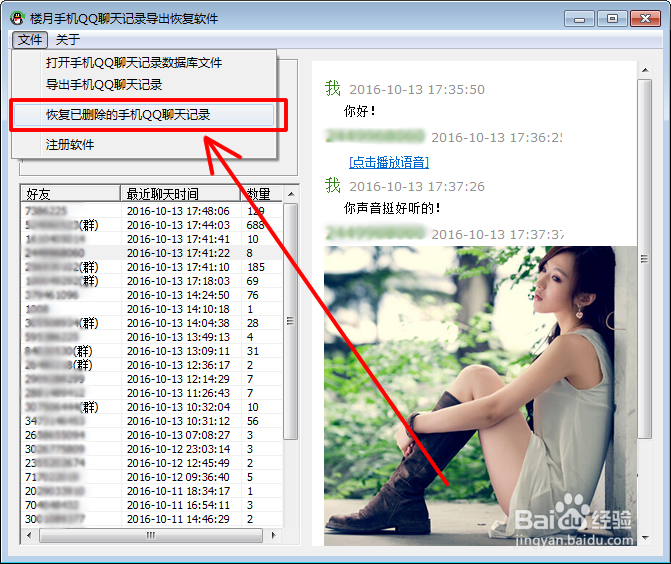This screenshot has height=564, width=671.
Task: Select row dated 2016-10-13 17:48:06
Action: tap(151, 211)
